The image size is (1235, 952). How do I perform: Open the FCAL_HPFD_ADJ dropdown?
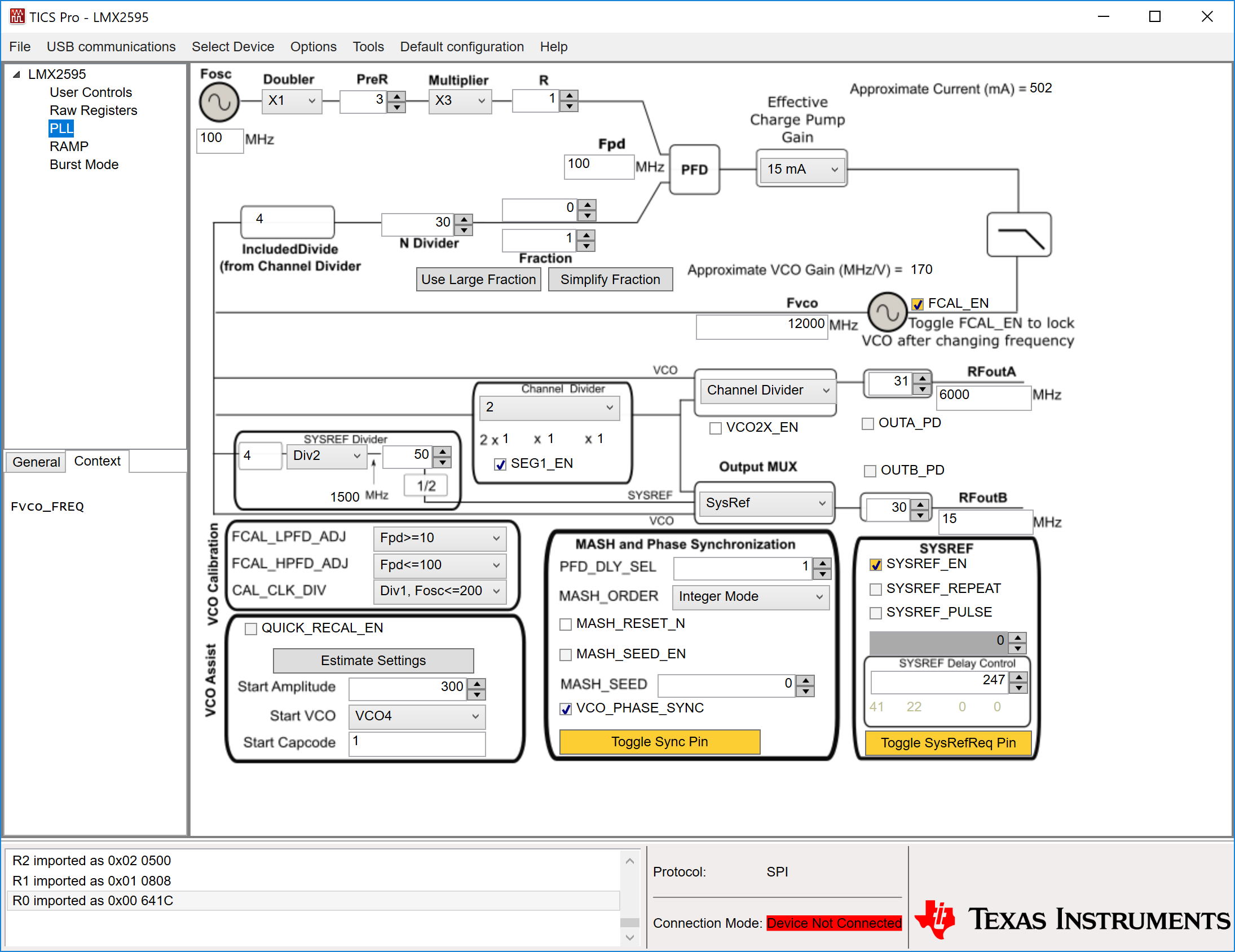[439, 565]
